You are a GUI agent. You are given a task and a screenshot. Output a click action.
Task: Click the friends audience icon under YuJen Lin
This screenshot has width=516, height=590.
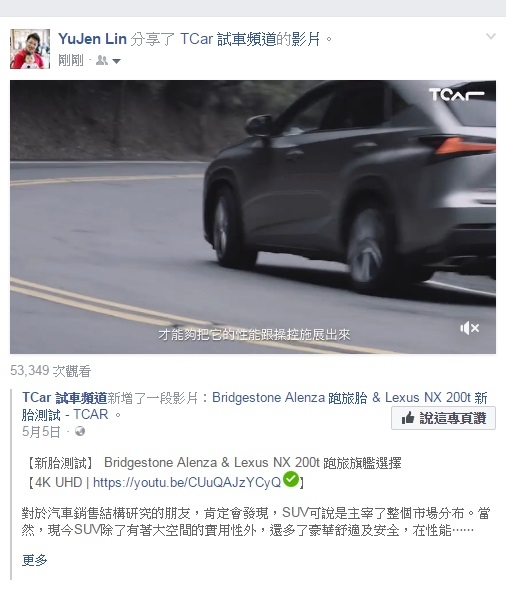pos(102,60)
